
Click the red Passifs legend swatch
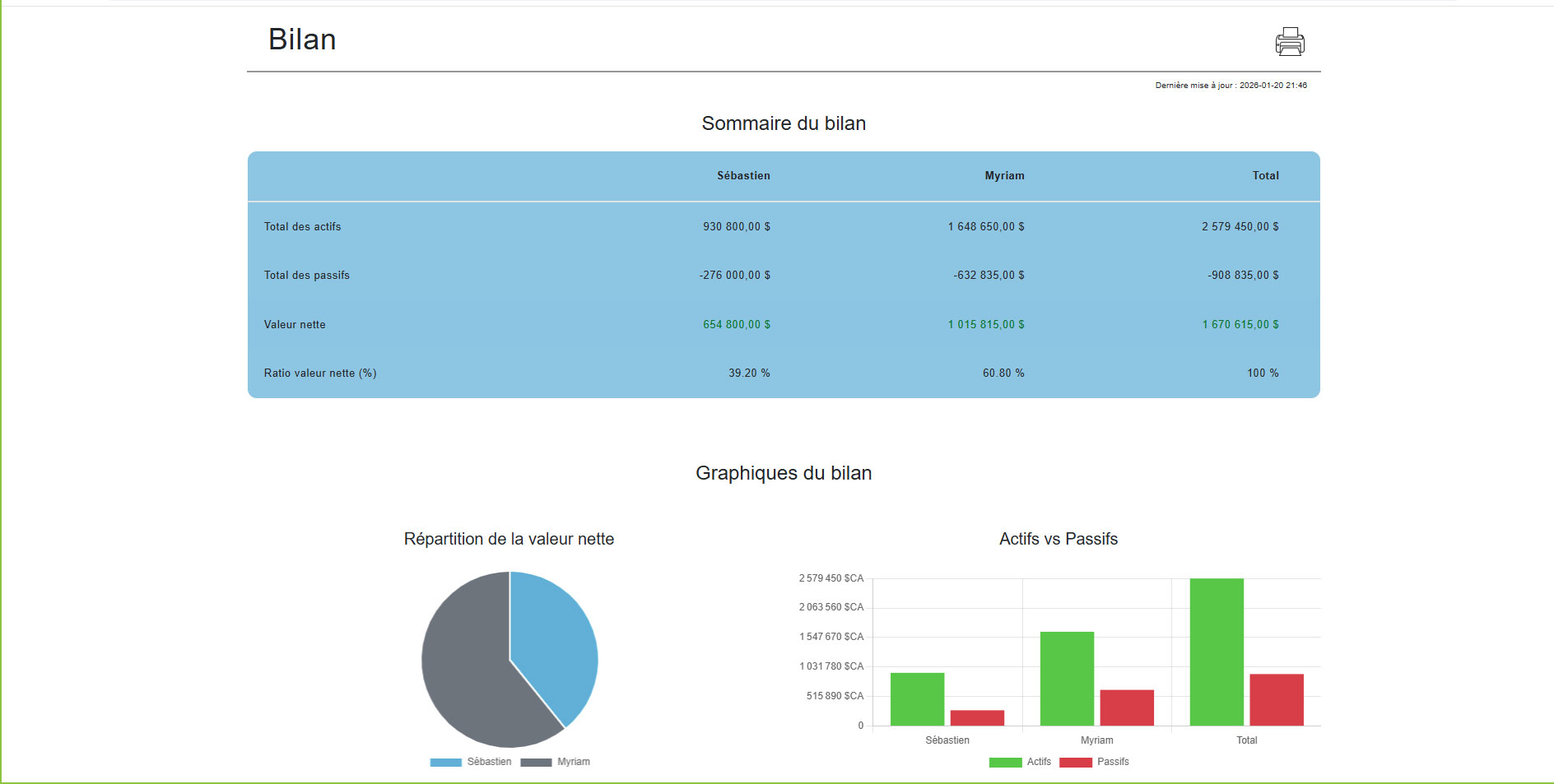pos(1075,762)
